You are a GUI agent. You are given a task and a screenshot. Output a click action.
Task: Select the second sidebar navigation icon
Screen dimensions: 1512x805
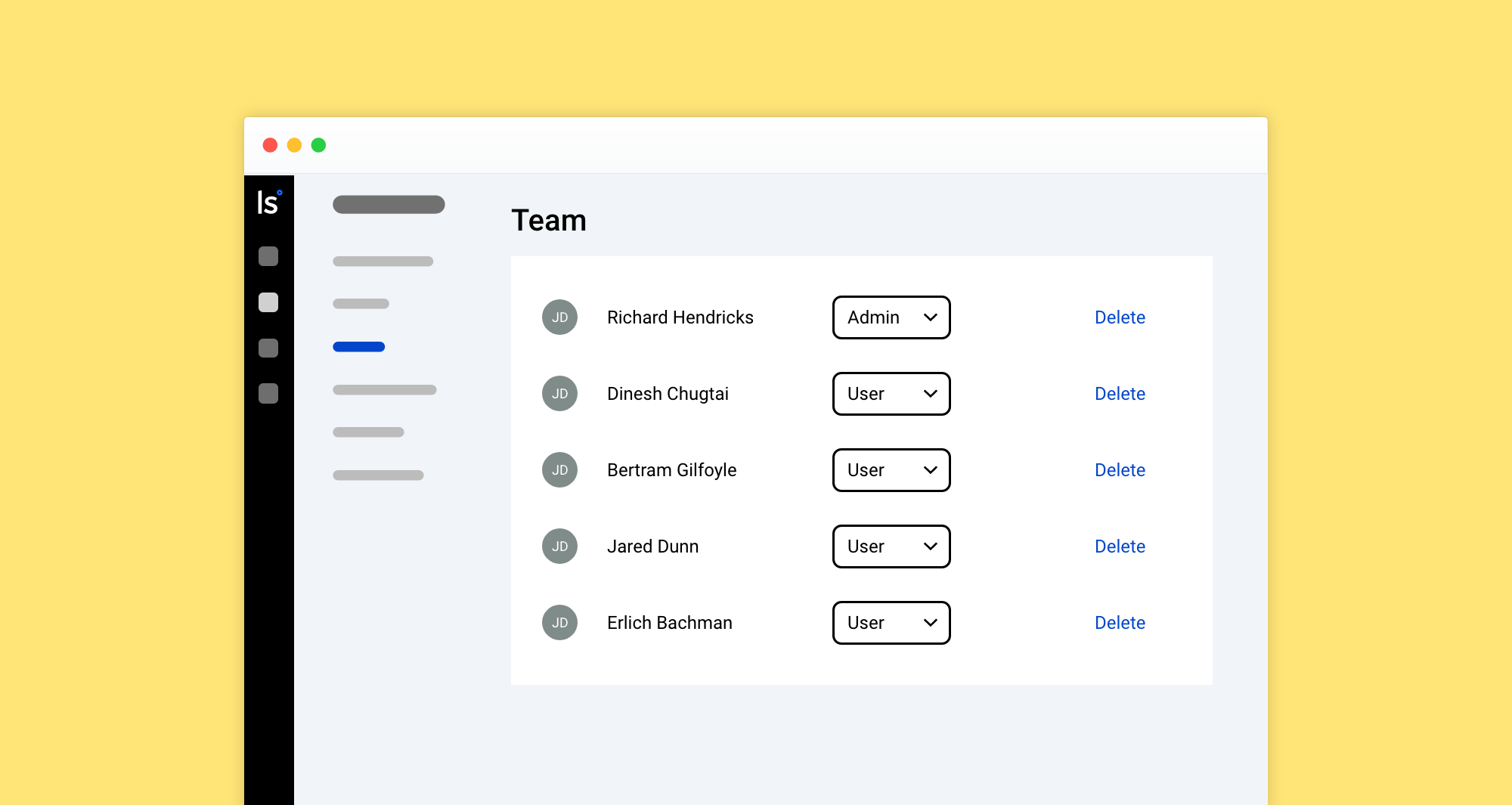(x=268, y=302)
